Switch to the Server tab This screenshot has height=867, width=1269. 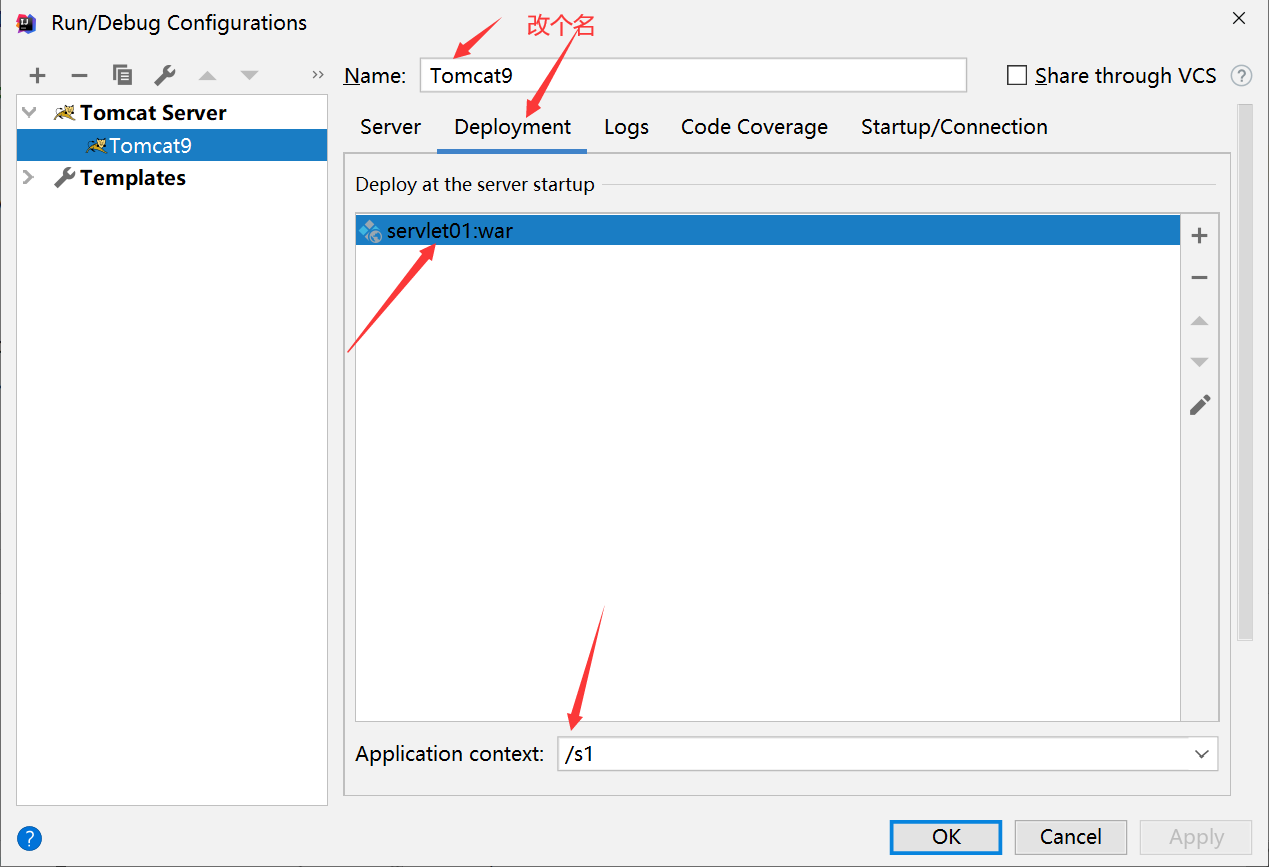[x=390, y=127]
